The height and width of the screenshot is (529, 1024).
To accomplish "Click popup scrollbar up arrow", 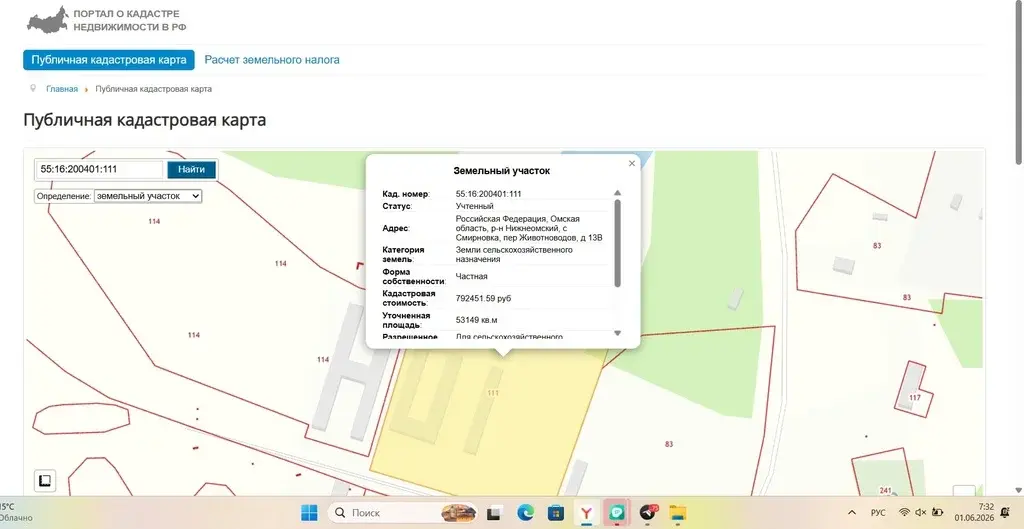I will 617,193.
